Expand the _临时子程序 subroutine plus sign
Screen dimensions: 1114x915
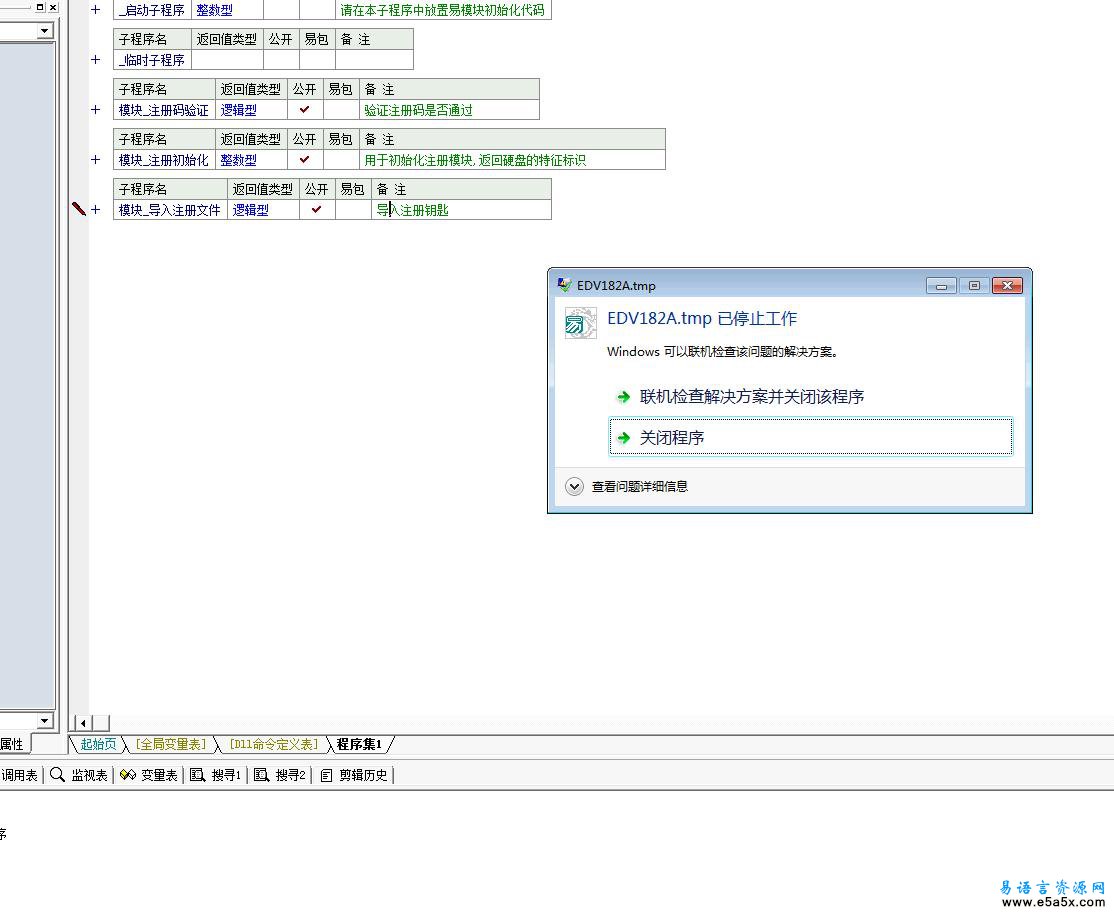tap(96, 60)
